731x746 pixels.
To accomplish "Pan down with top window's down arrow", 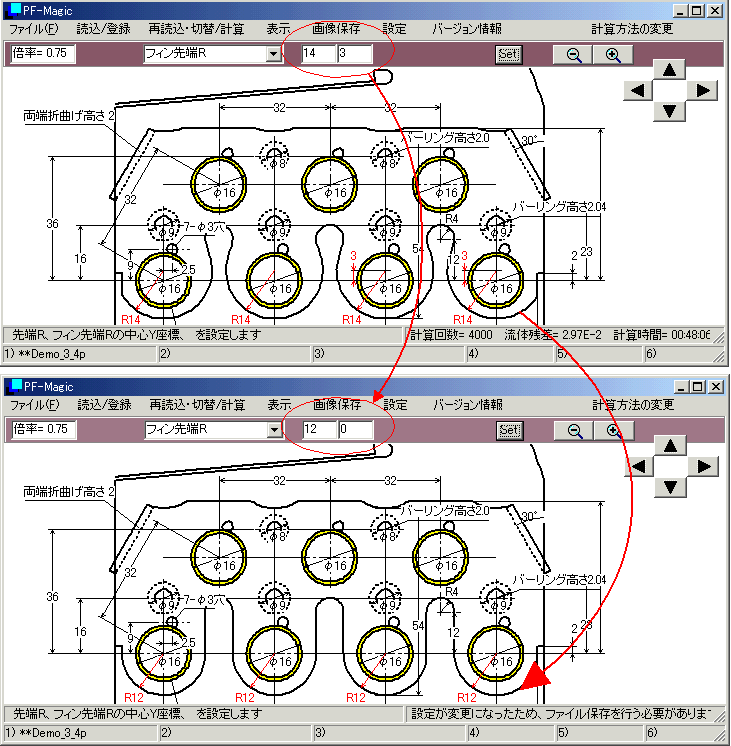I will pos(669,111).
